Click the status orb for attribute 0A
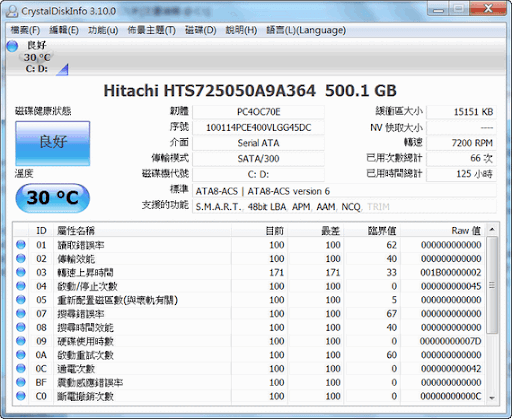Screen dimensions: 512x419 pos(21,355)
